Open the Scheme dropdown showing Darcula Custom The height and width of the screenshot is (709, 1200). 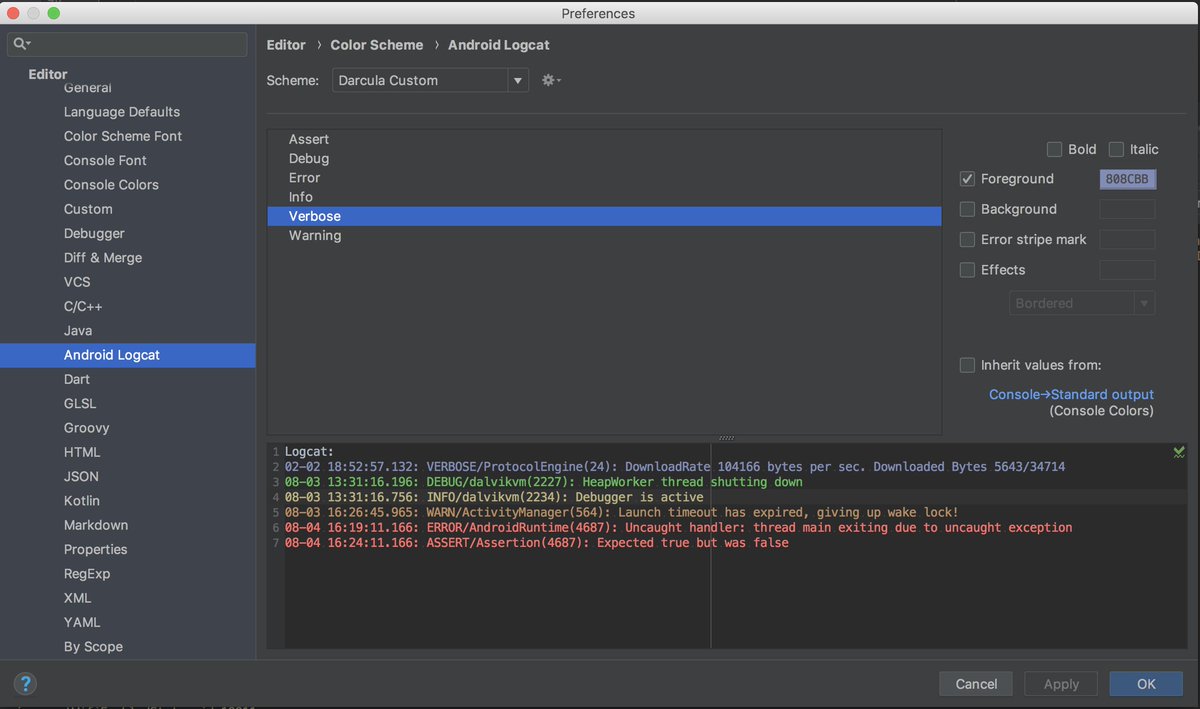click(x=430, y=80)
